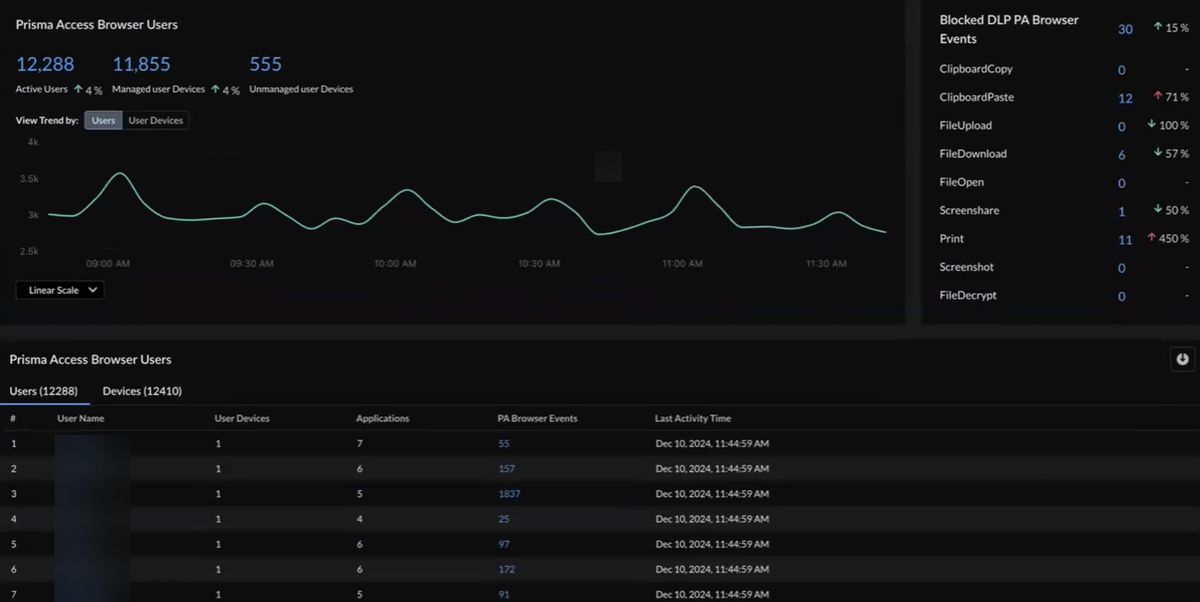Open the 12,288 Active Users count
This screenshot has width=1200, height=602.
[x=45, y=65]
